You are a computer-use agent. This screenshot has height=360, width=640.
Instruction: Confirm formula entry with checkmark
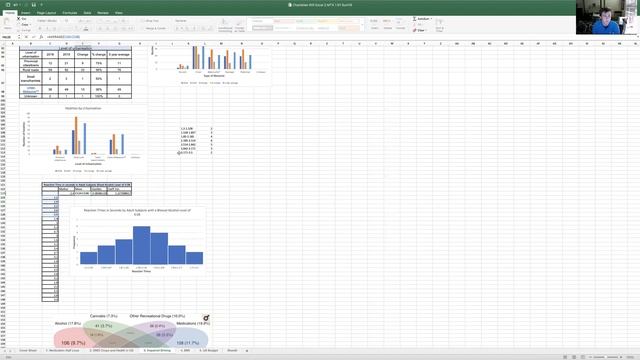pos(33,37)
